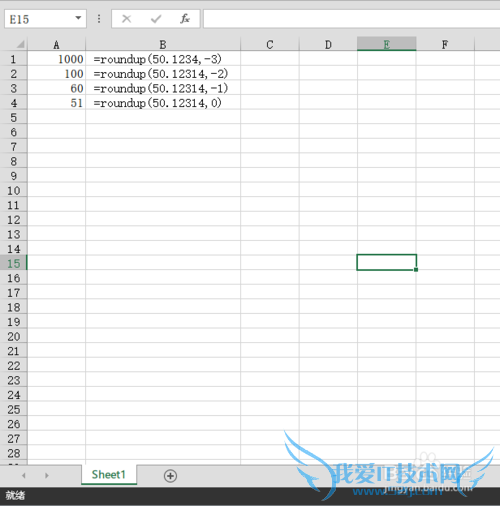Click the previous sheet navigation arrow
This screenshot has width=500, height=506.
pyautogui.click(x=24, y=475)
